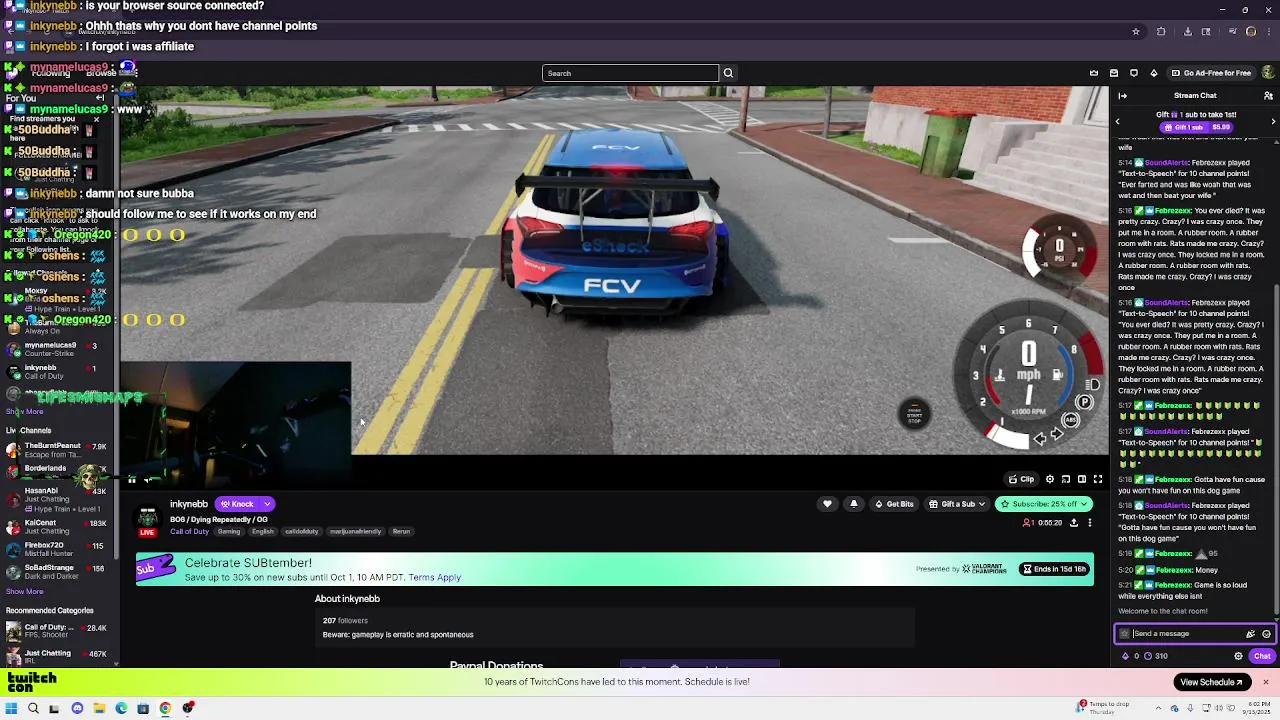Viewport: 1280px width, 720px height.
Task: Mute the stream volume
Action: [149, 480]
